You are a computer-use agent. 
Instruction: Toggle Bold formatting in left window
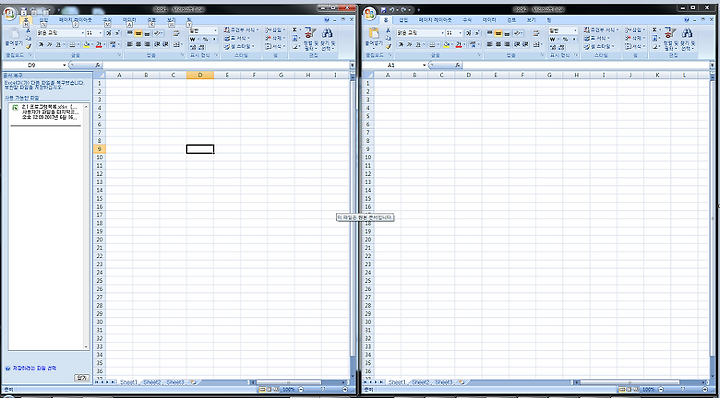point(41,44)
